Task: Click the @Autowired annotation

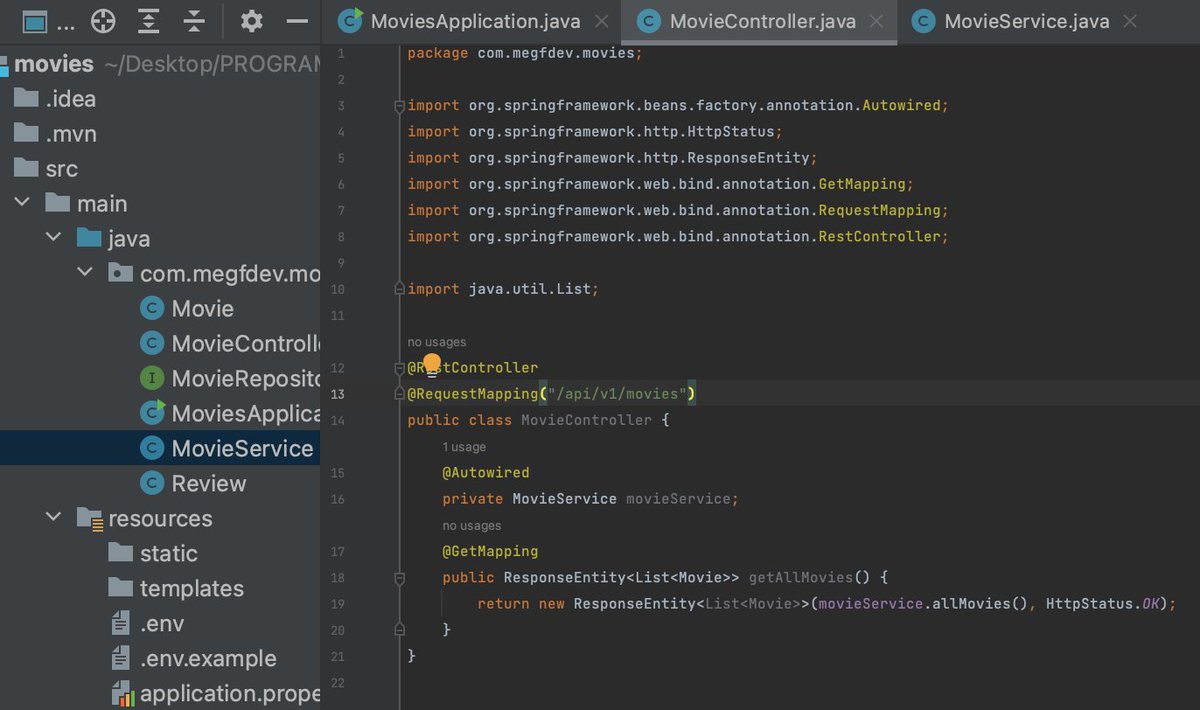Action: tap(486, 473)
